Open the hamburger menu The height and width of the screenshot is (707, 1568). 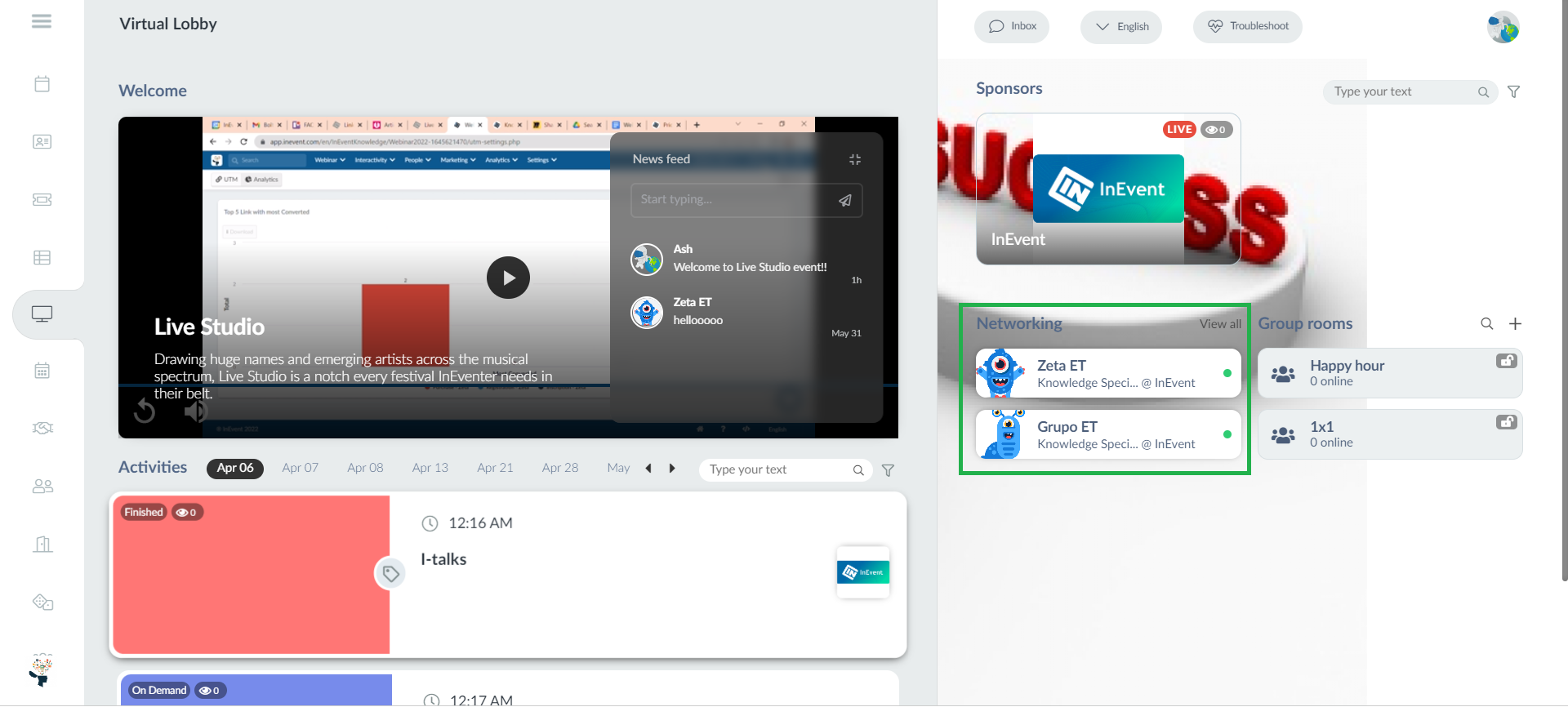(42, 21)
